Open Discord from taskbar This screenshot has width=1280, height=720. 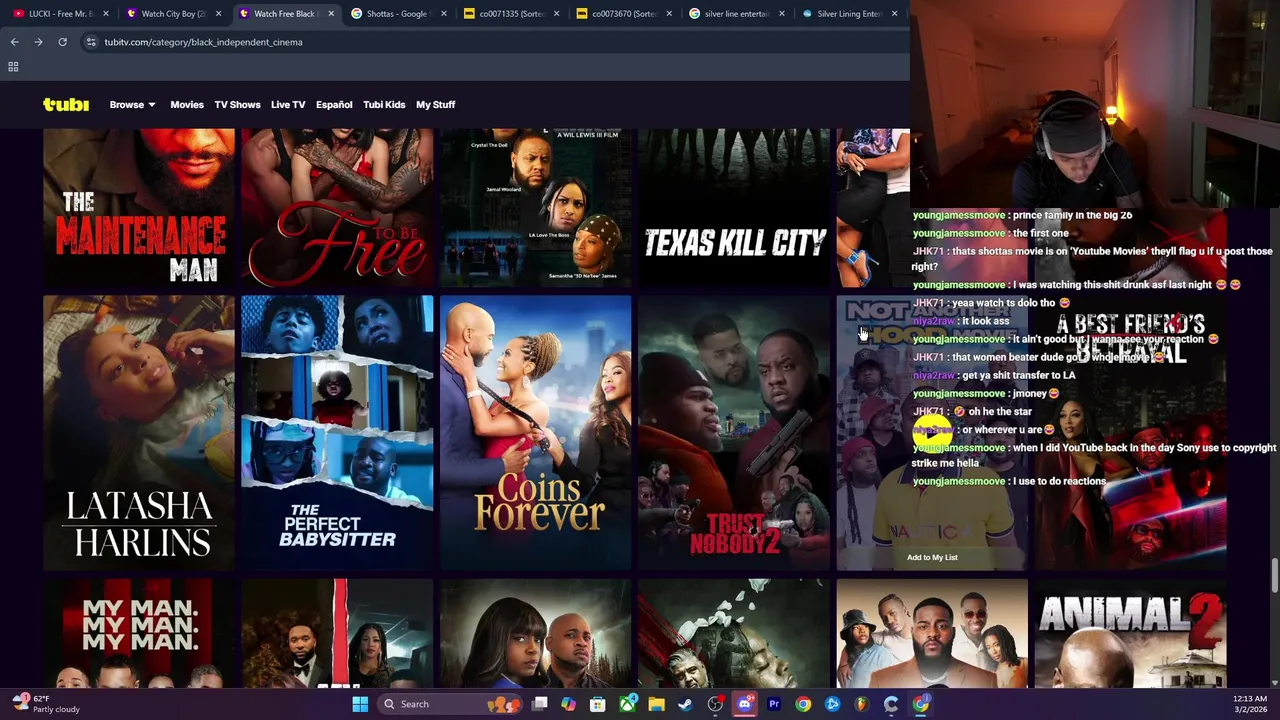tap(744, 704)
